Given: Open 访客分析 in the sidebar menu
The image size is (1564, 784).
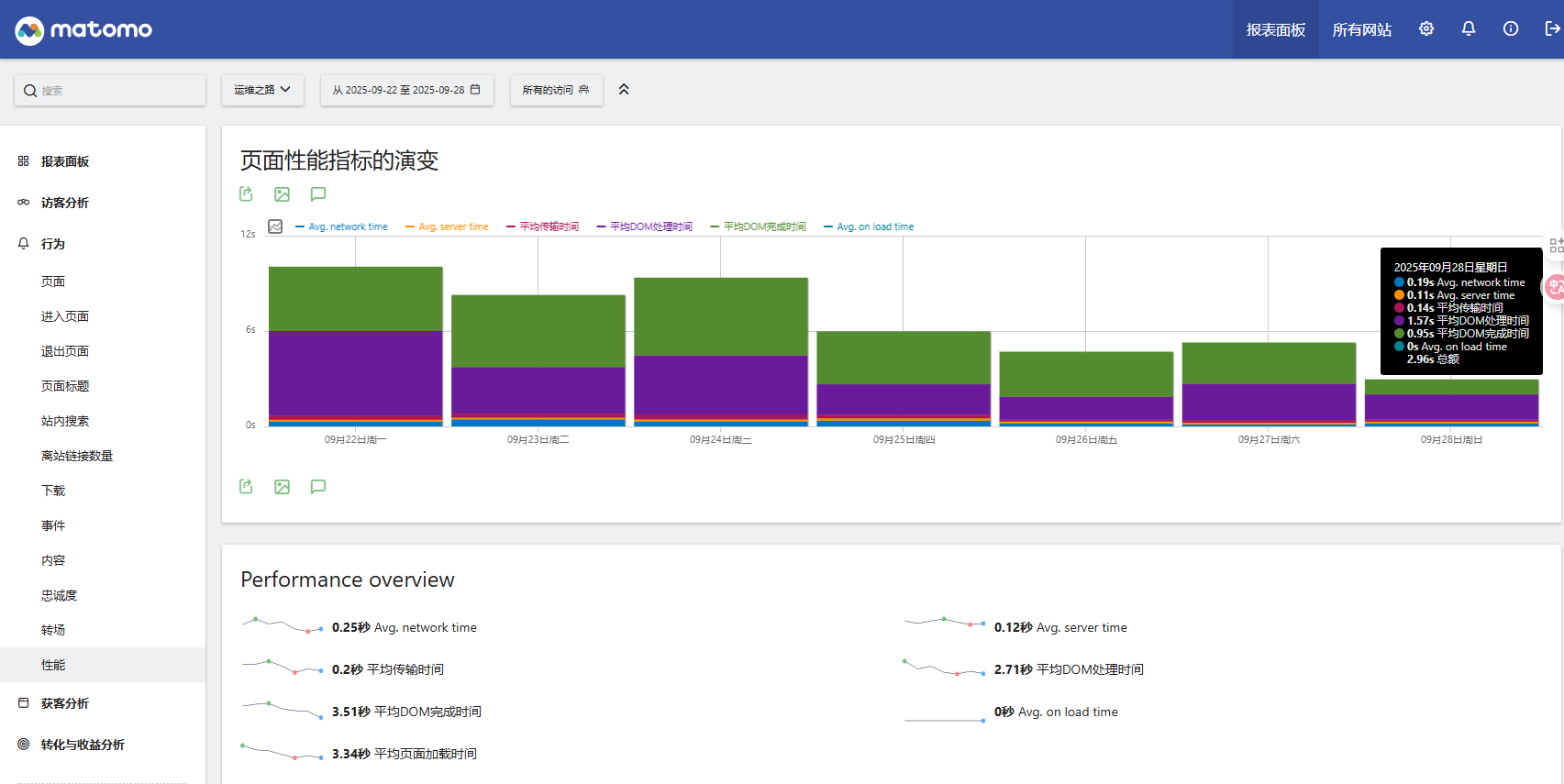Looking at the screenshot, I should tap(64, 203).
